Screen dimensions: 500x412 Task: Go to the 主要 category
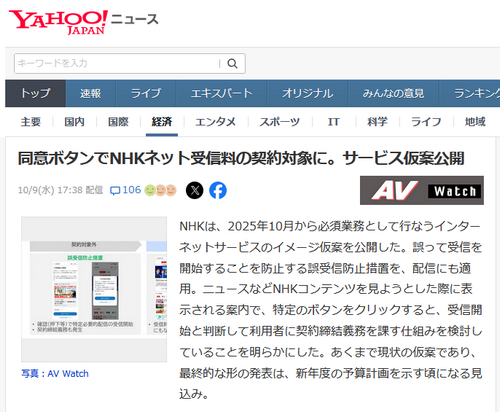(31, 122)
